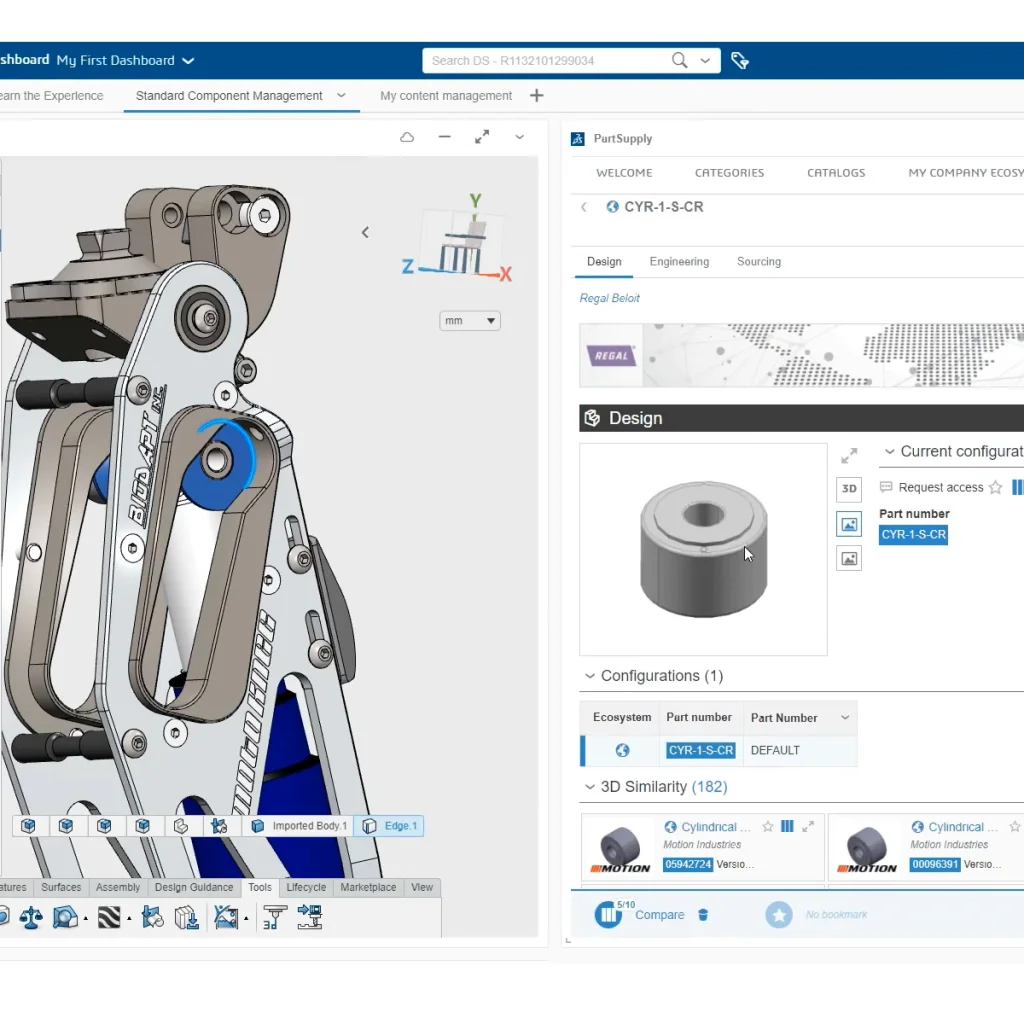Expand the part preview image to fullscreen
The image size is (1024, 1024).
point(849,456)
